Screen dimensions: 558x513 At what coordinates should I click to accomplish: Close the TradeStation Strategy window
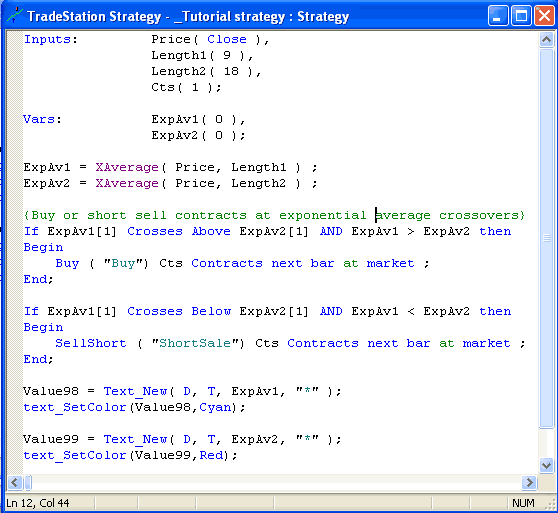544,16
